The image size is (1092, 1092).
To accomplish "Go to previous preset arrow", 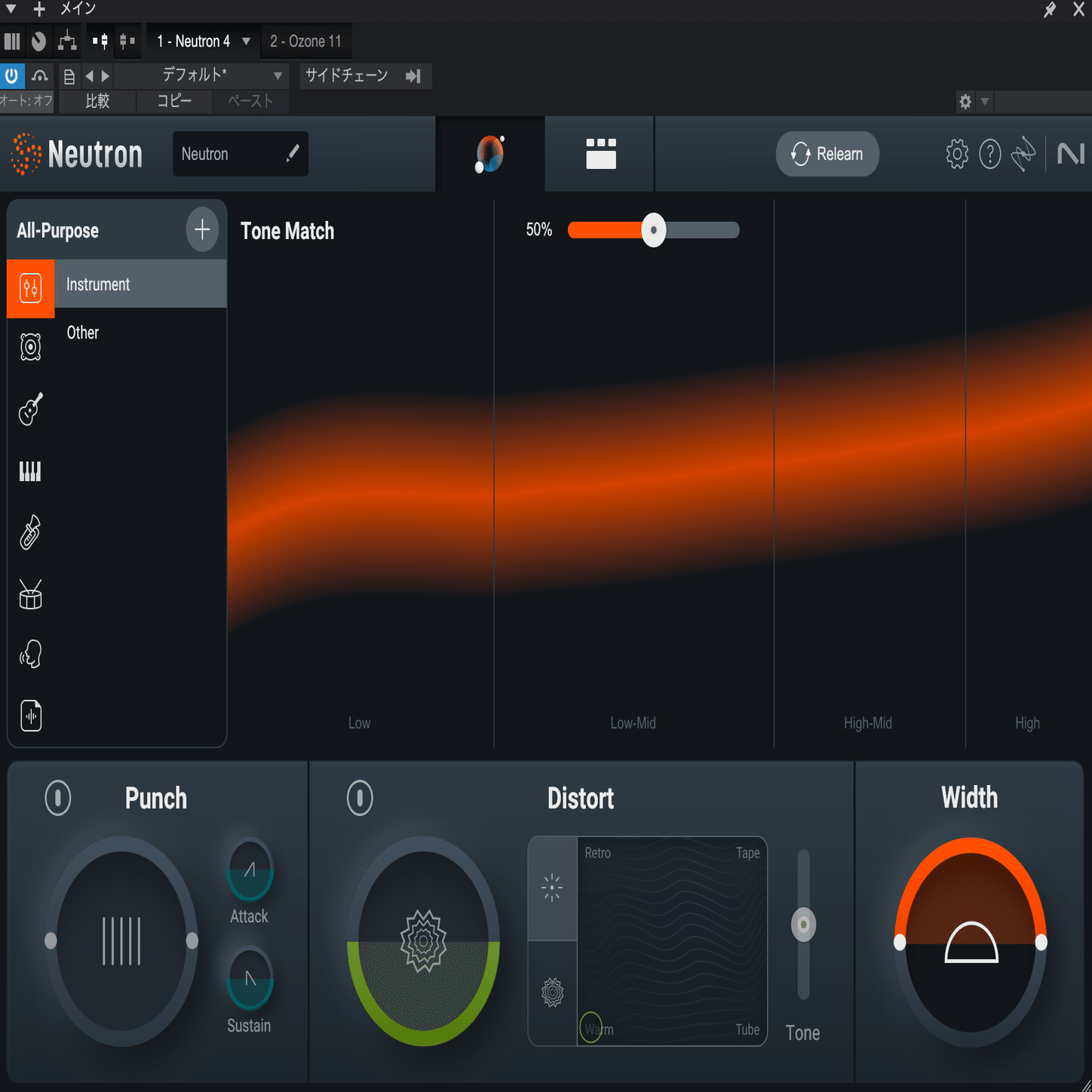I will [x=89, y=76].
